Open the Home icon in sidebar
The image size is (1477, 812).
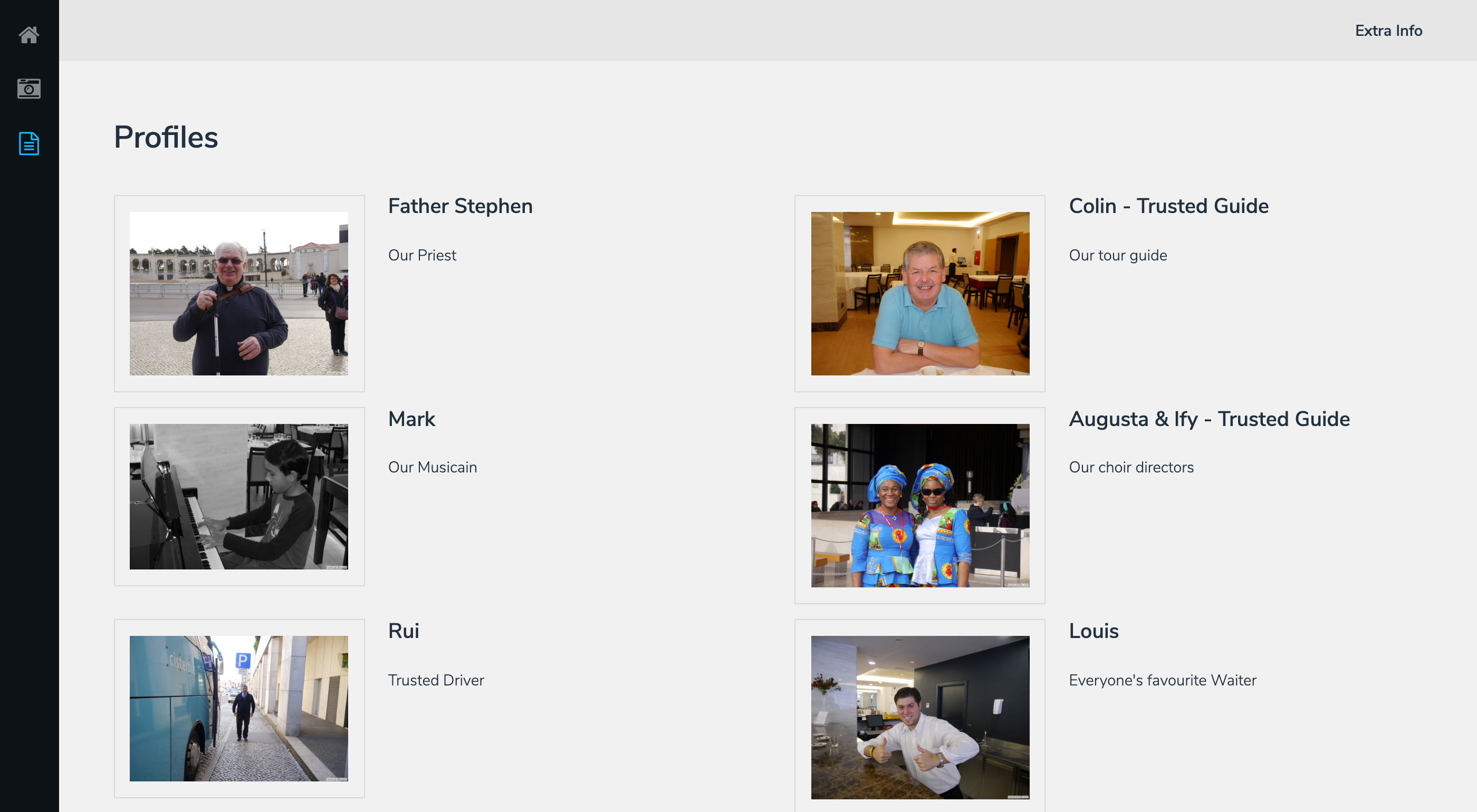click(28, 35)
